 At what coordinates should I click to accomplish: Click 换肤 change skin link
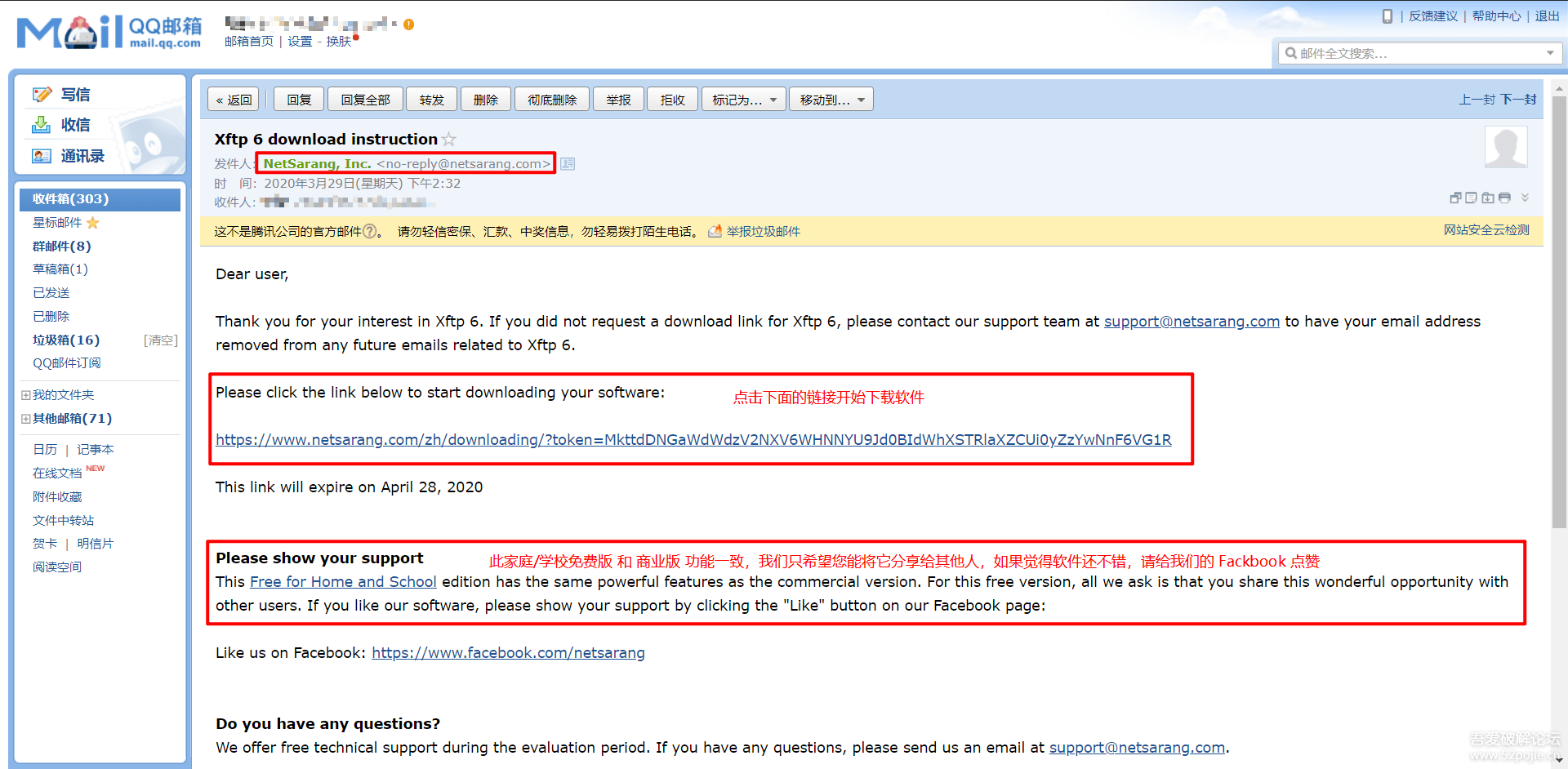(338, 42)
